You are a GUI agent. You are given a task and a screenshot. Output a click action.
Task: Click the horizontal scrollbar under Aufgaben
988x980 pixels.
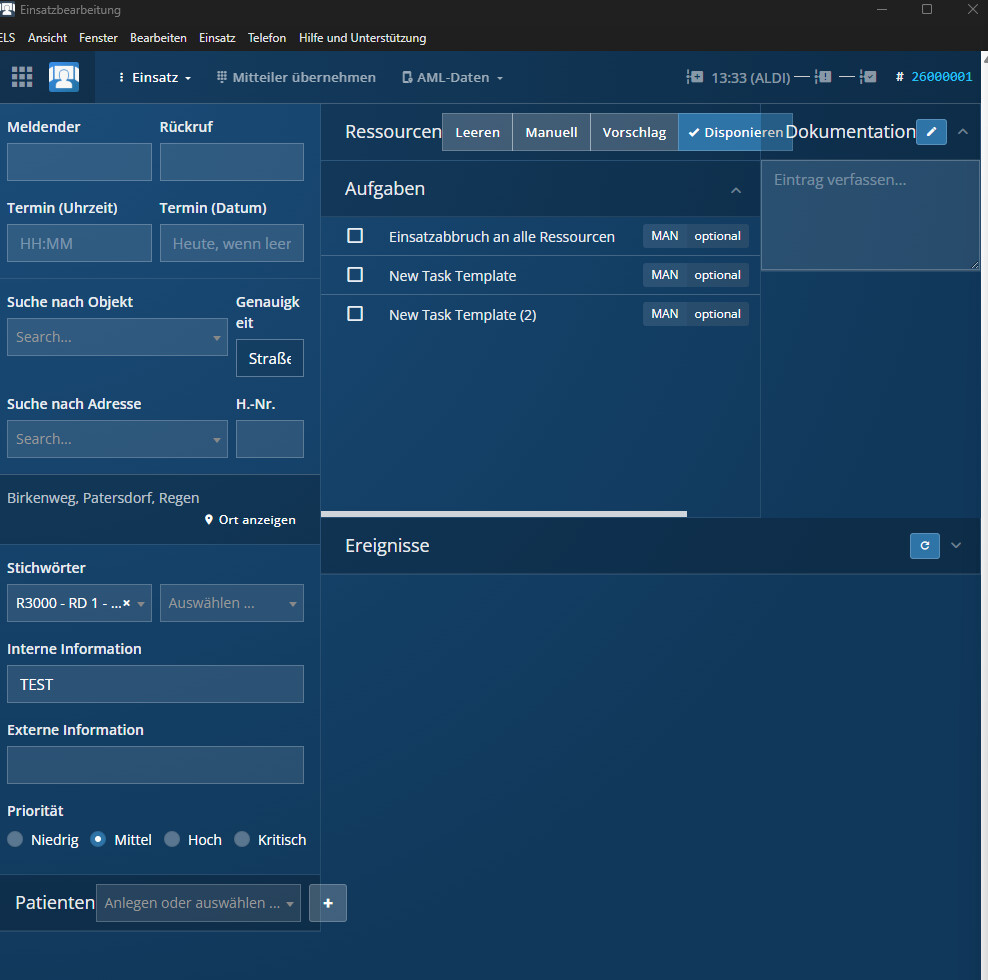coord(504,514)
